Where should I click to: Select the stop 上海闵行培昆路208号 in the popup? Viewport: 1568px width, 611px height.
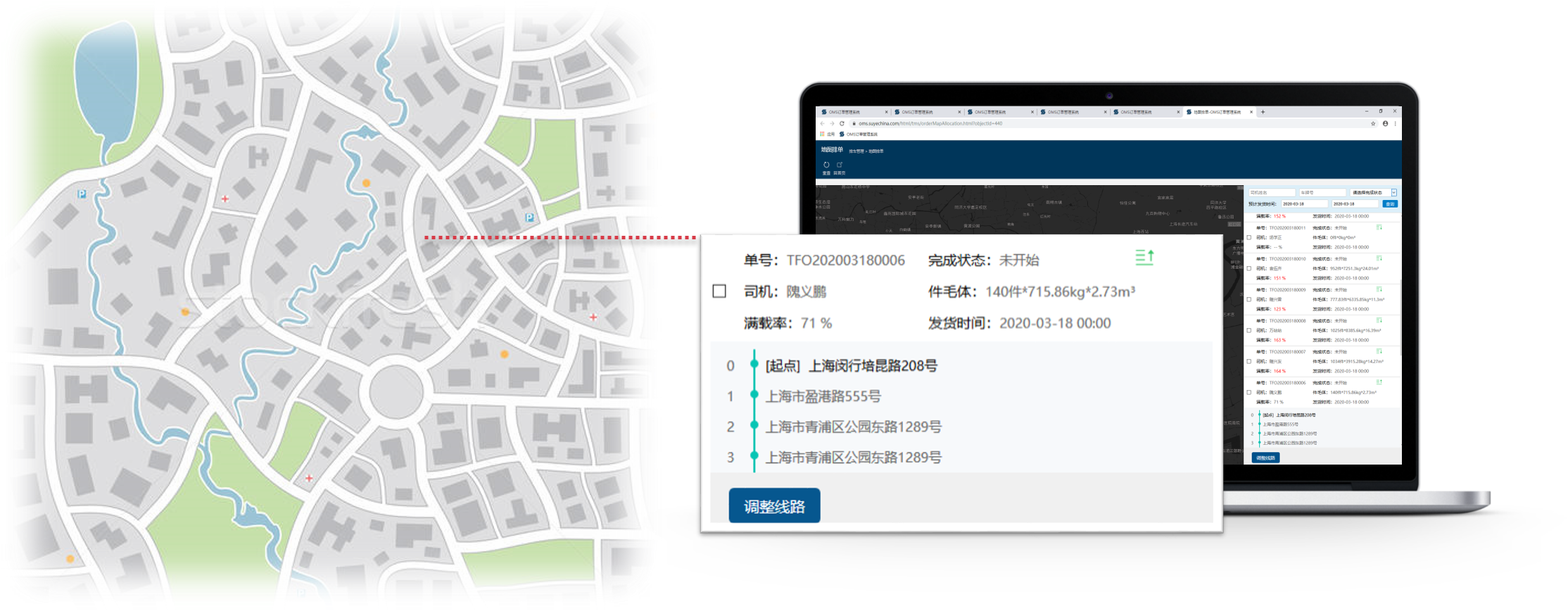pyautogui.click(x=873, y=365)
